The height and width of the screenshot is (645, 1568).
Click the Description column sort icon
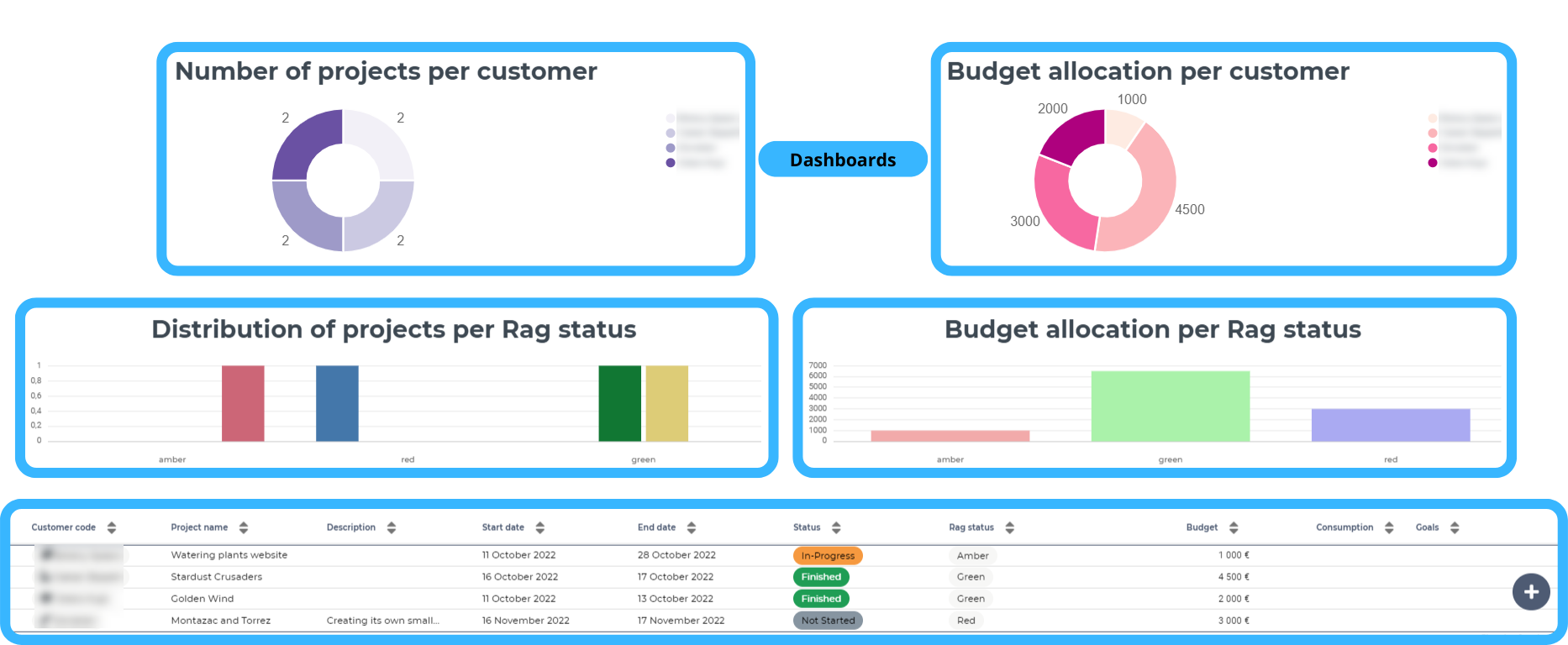[x=392, y=527]
